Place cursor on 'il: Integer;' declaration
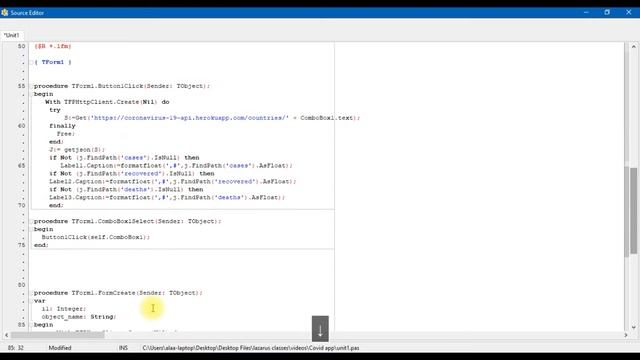 coord(64,309)
